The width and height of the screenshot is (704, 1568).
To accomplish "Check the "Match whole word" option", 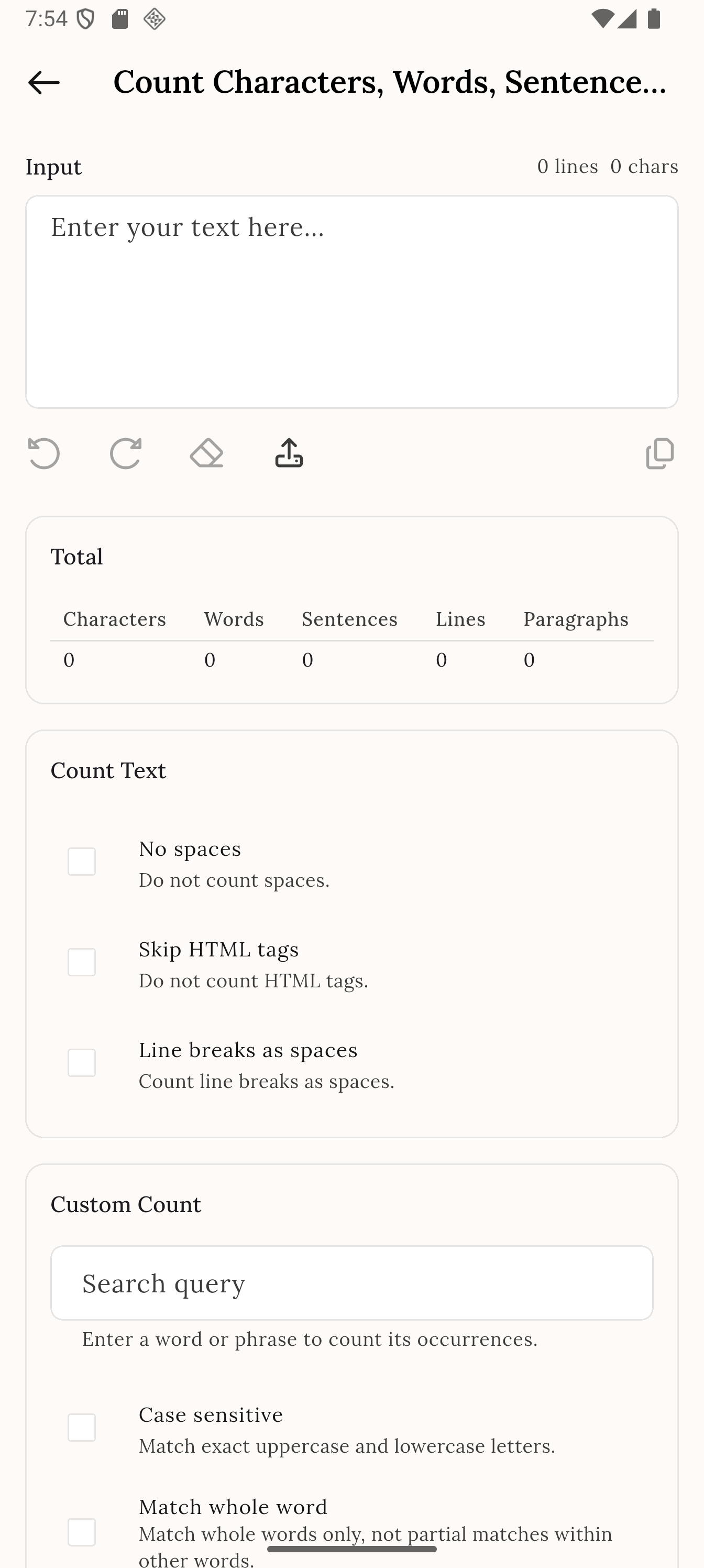I will 82,1533.
